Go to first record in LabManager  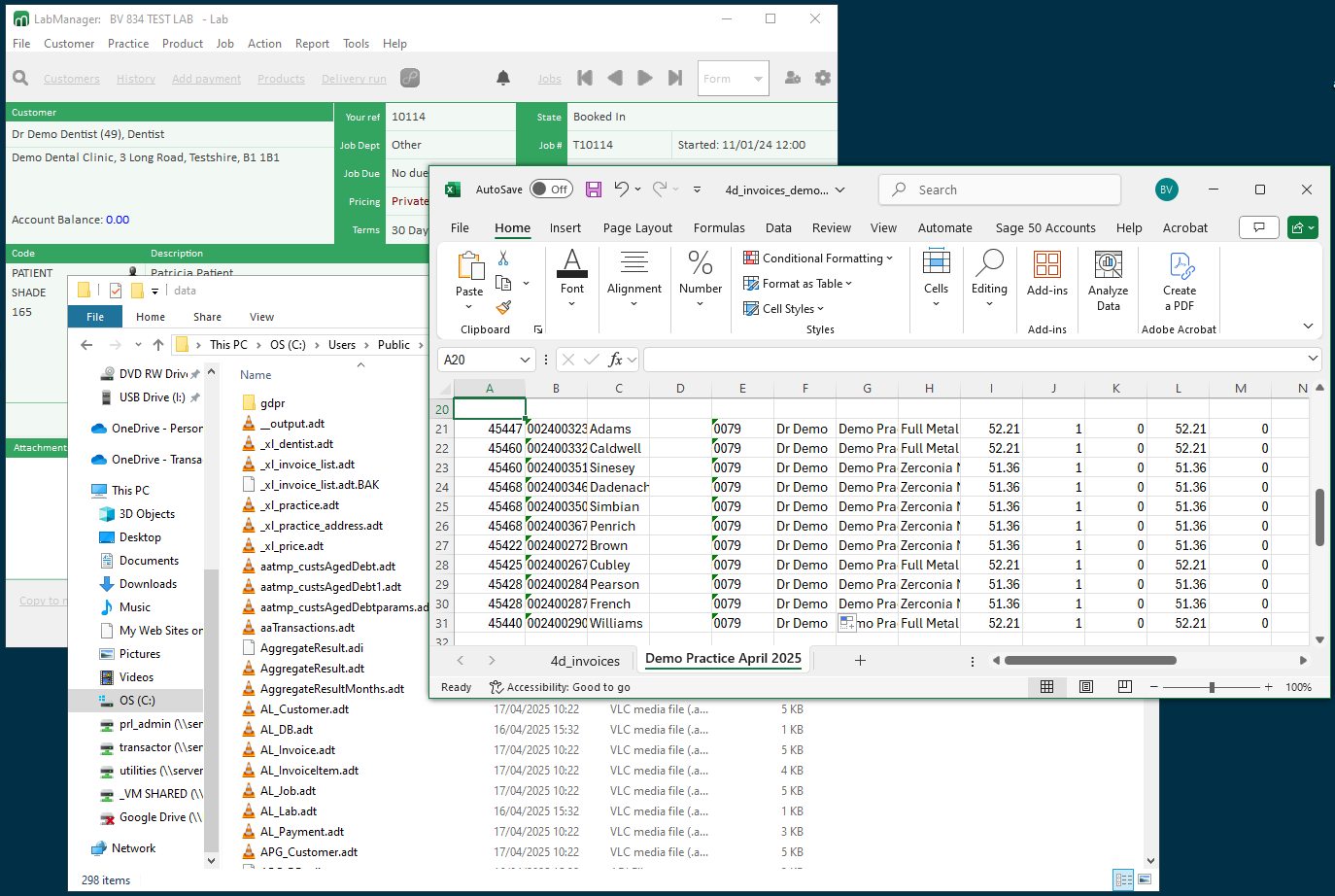(585, 78)
